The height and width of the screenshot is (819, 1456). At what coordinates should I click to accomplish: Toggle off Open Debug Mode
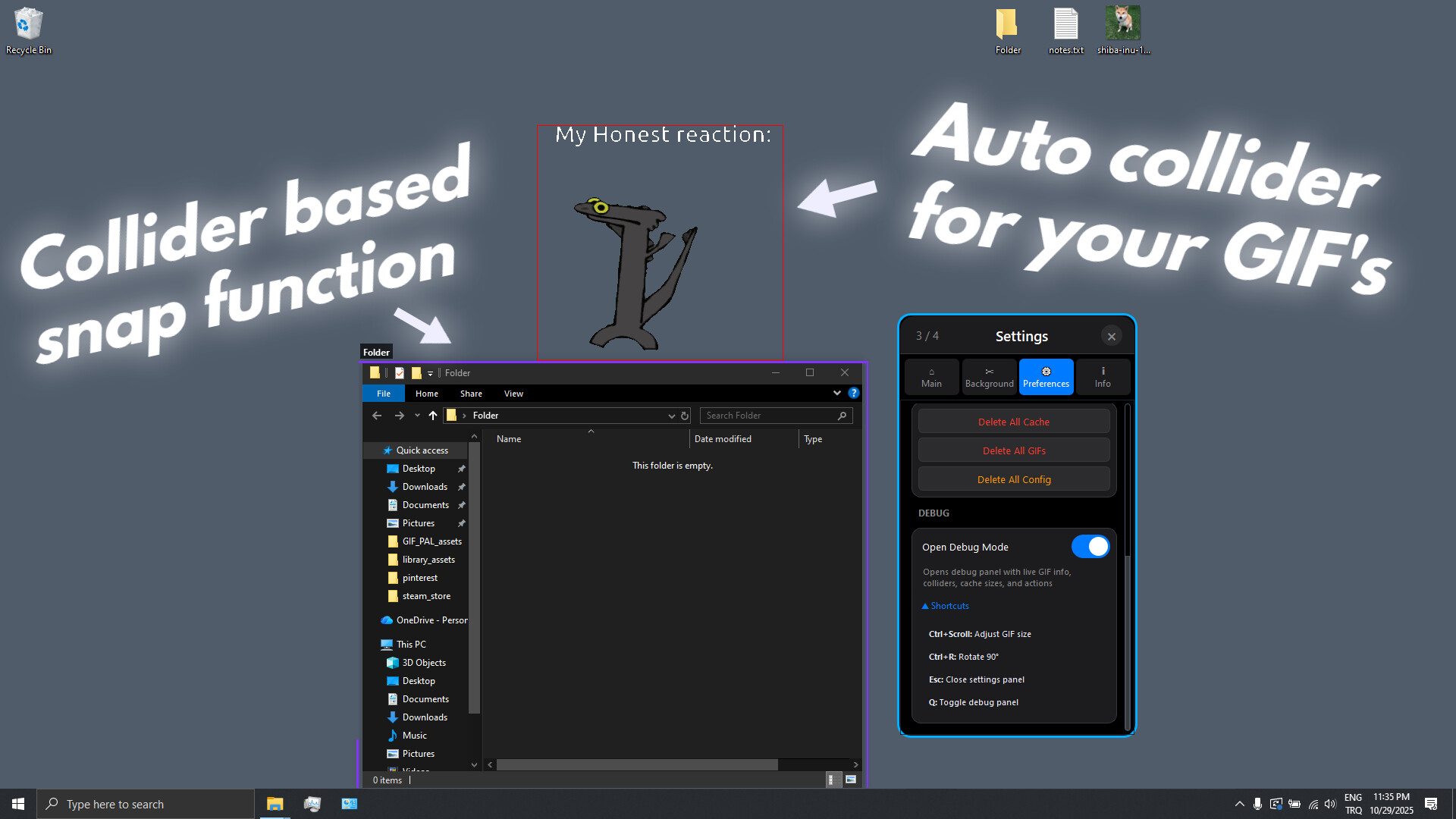(1090, 546)
